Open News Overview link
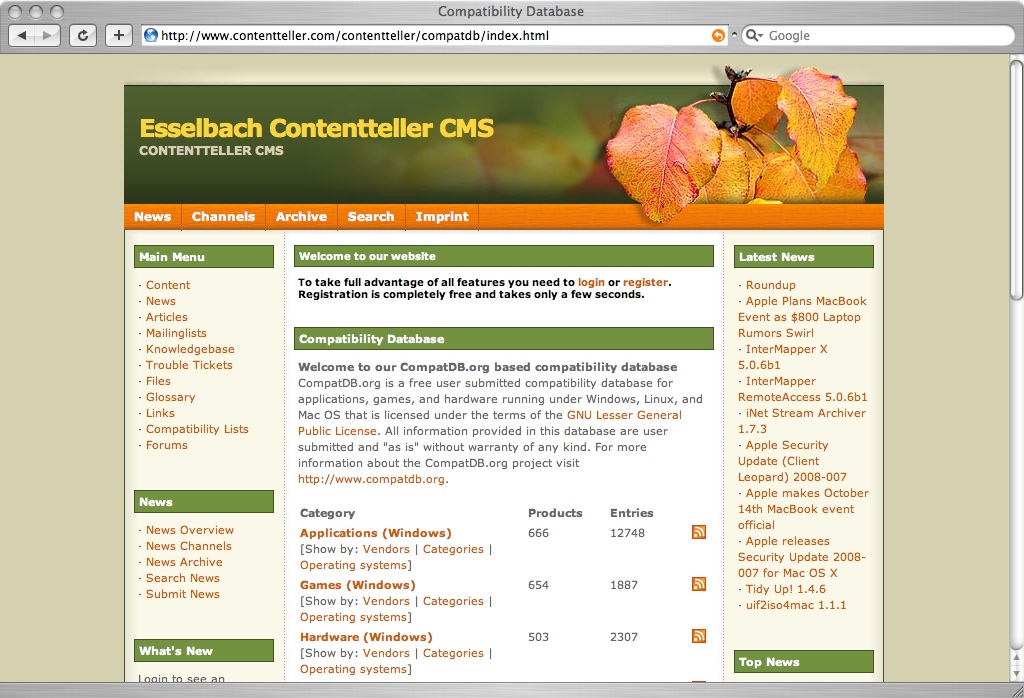The image size is (1024, 698). pos(190,530)
